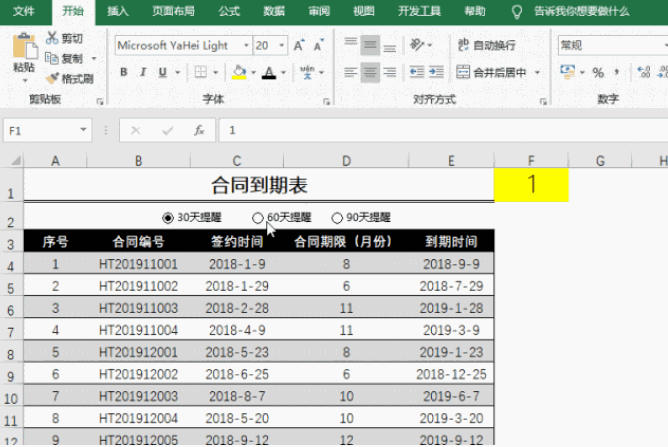
Task: Open borders dropdown arrow
Action: [x=216, y=72]
